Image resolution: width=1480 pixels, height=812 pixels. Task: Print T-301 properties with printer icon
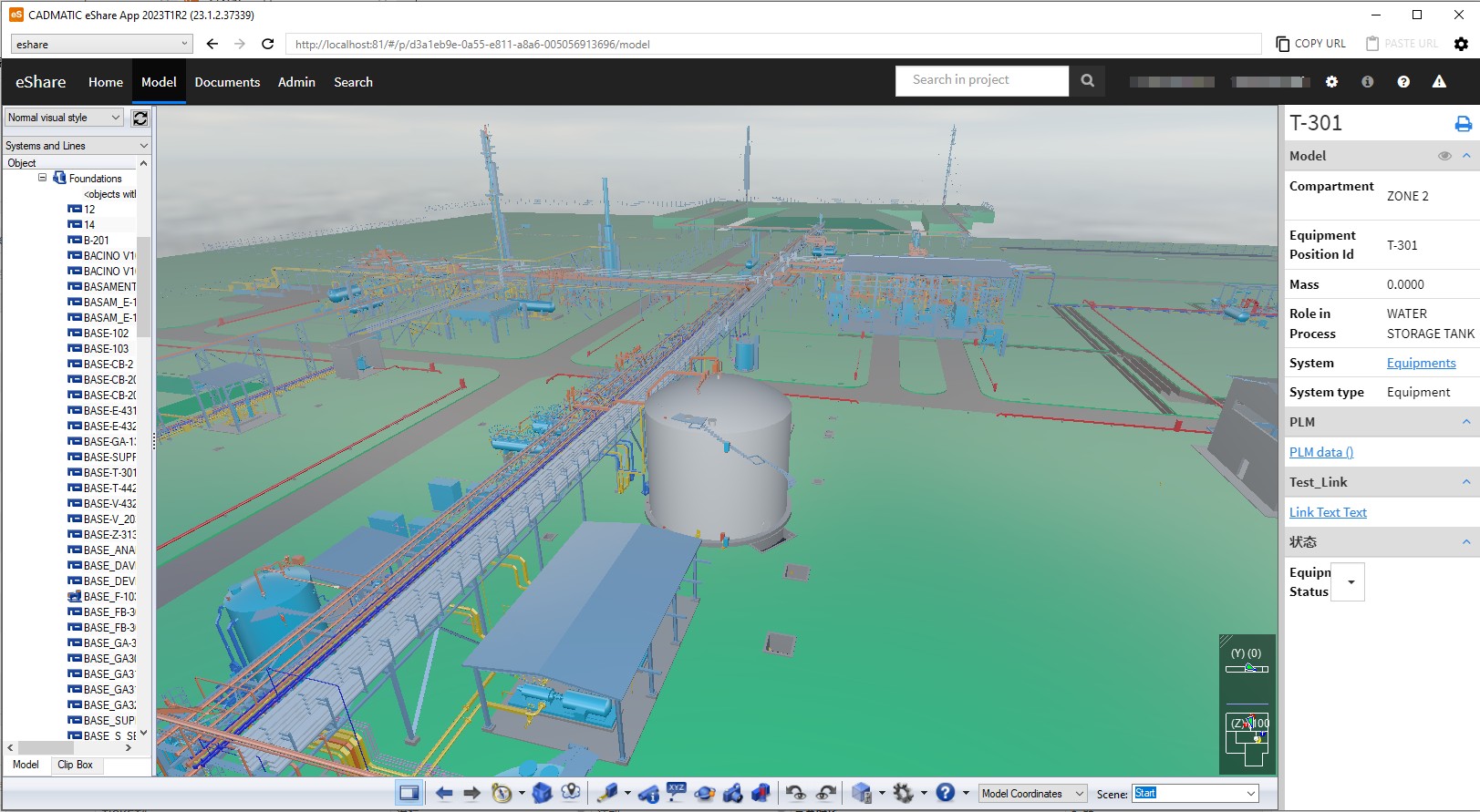pyautogui.click(x=1463, y=124)
